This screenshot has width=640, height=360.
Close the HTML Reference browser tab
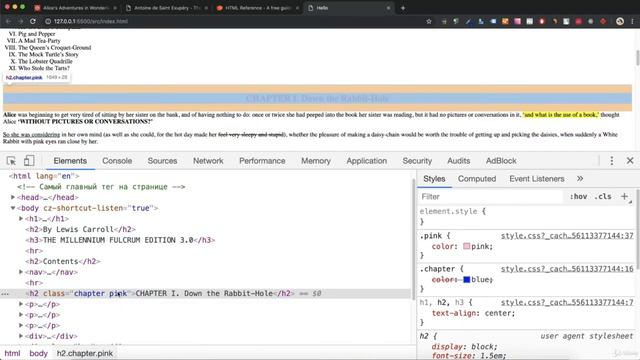(297, 8)
